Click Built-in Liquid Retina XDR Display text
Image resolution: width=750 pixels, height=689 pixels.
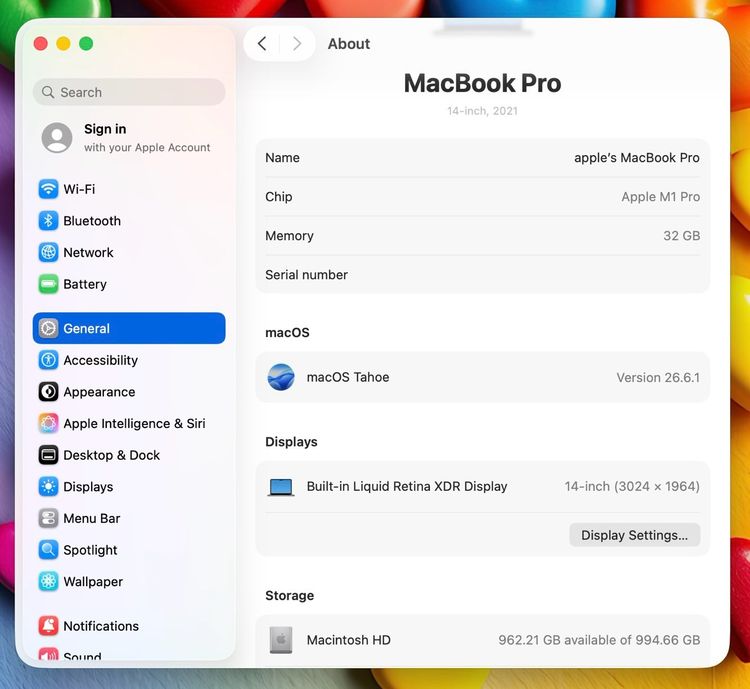click(x=407, y=487)
